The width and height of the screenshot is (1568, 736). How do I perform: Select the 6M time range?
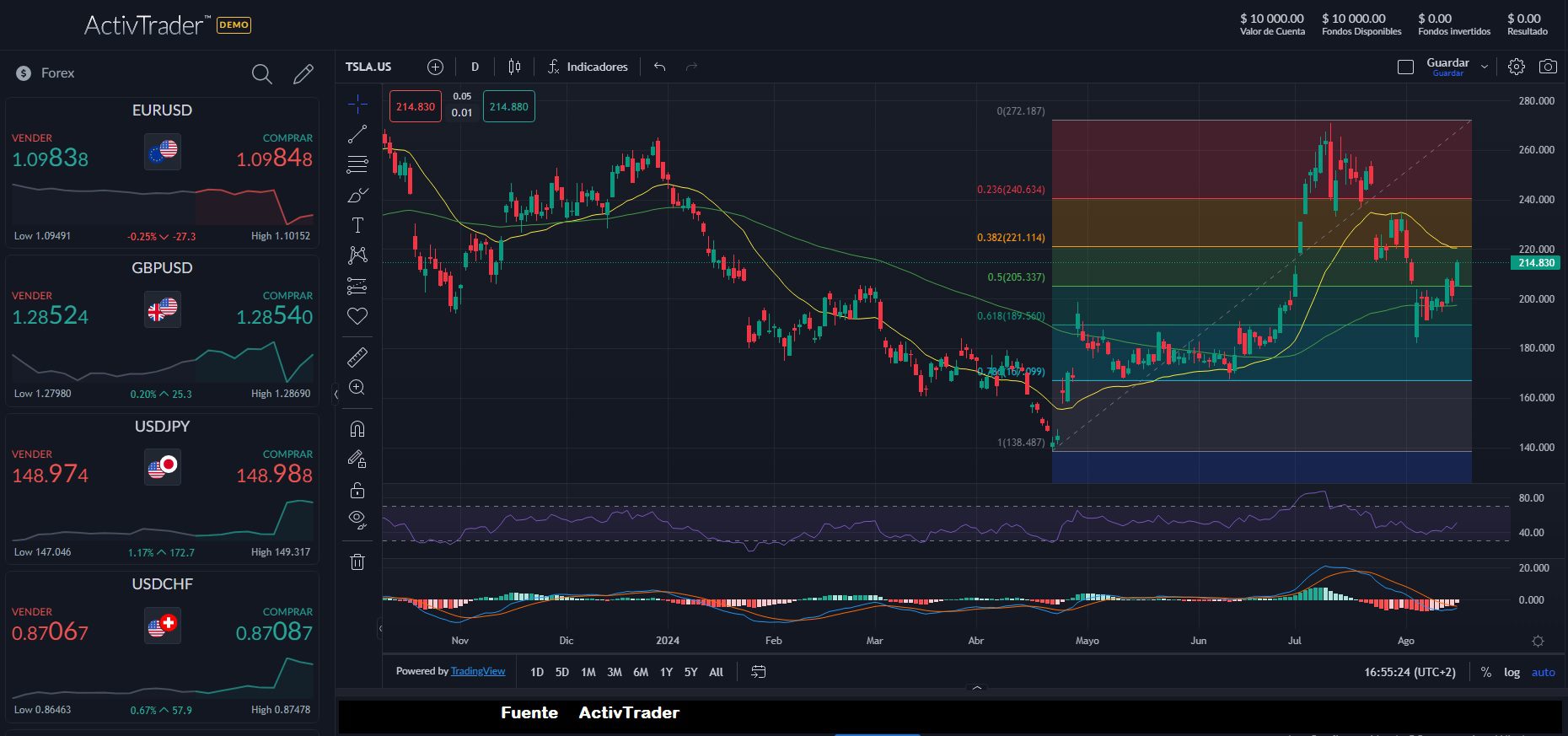click(x=641, y=672)
